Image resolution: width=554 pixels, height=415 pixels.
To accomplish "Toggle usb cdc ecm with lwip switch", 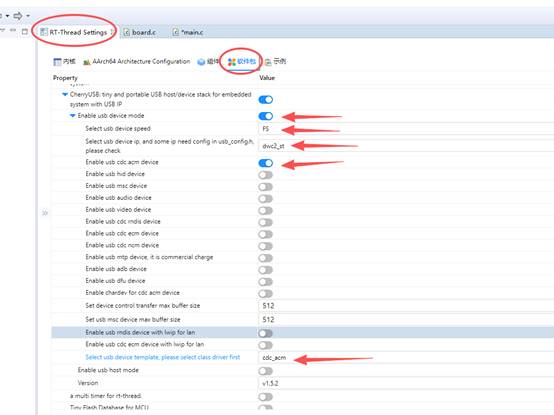I will click(266, 345).
